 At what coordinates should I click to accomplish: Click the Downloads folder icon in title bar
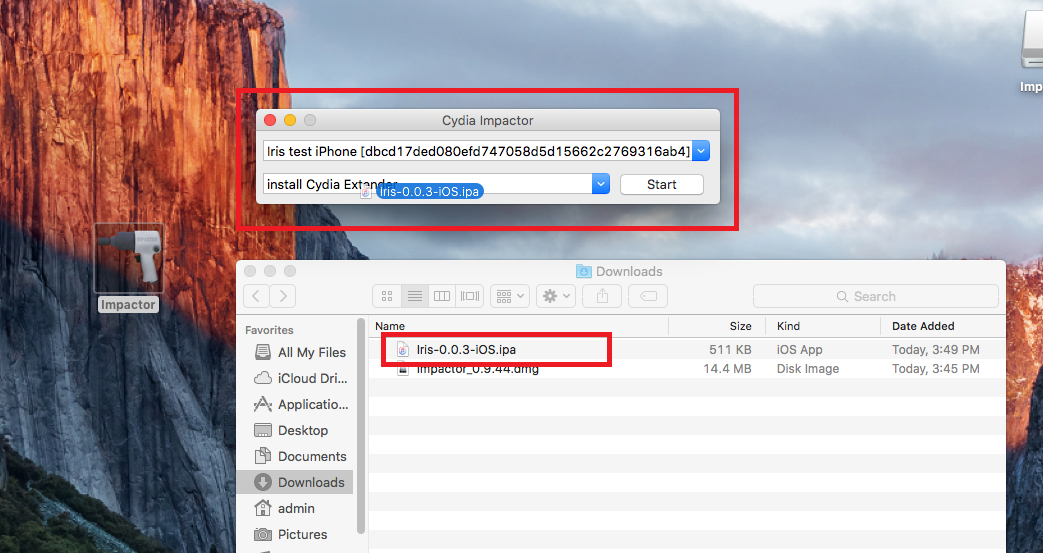583,271
